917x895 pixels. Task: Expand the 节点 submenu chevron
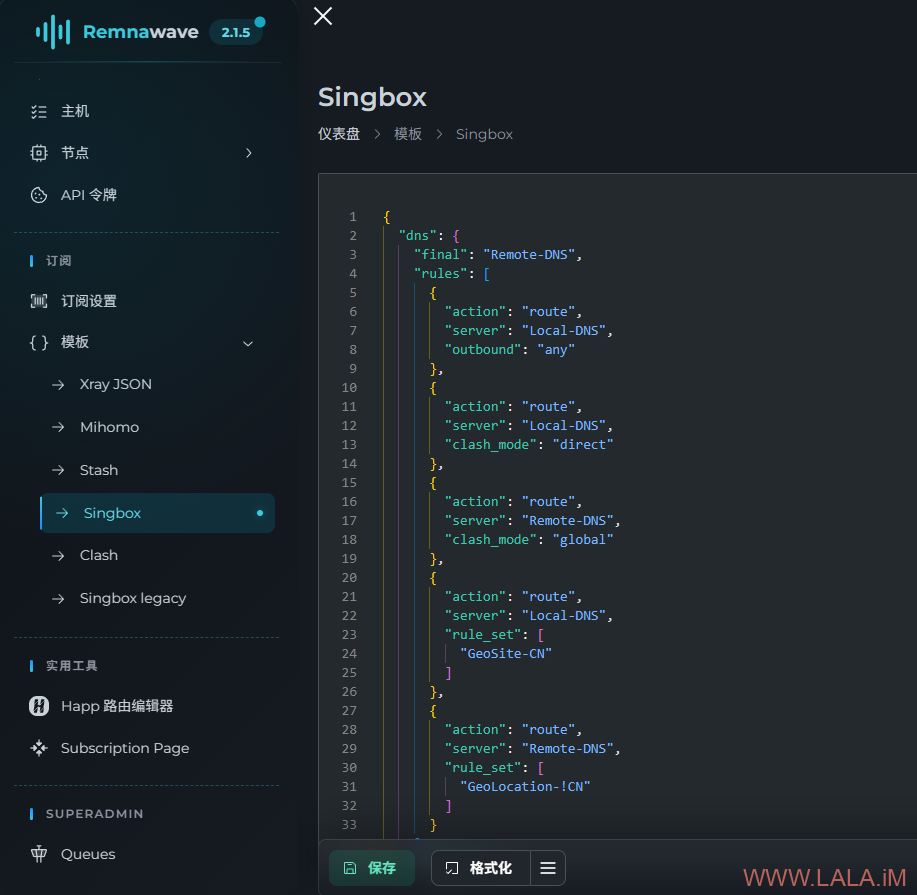click(x=249, y=153)
